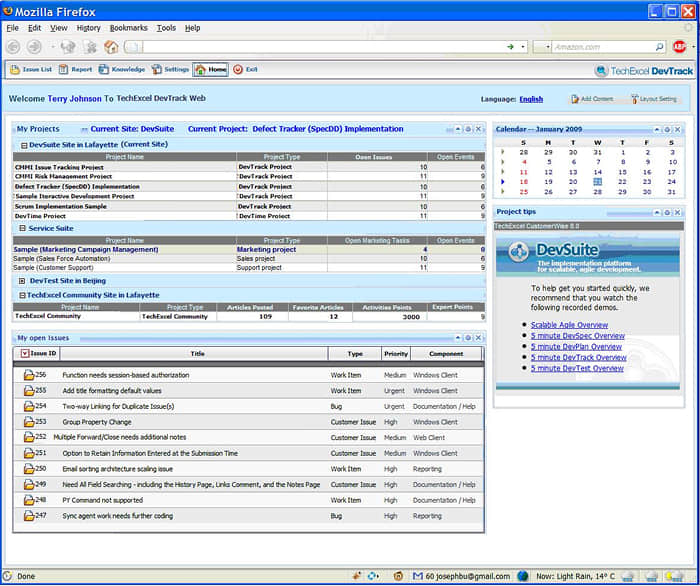Click the Gmail notifier in status bar
Image resolution: width=700 pixels, height=586 pixels.
[x=461, y=576]
